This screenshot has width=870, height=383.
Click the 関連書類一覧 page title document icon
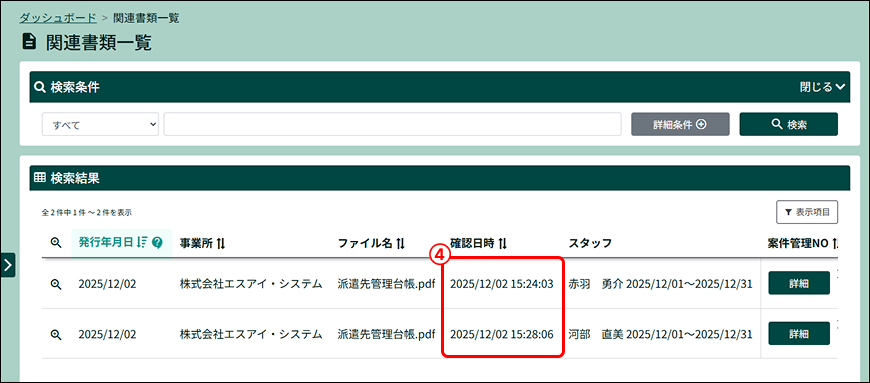[x=28, y=42]
